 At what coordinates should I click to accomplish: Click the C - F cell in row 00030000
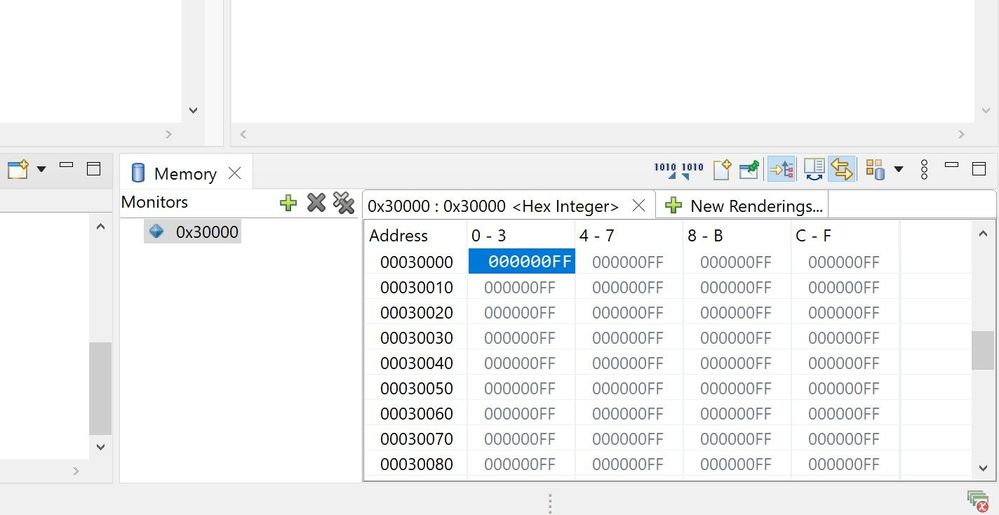[x=844, y=262]
